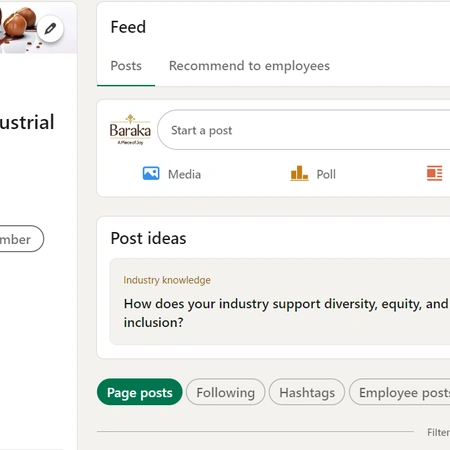Screen dimensions: 450x450
Task: Click the Poll label button
Action: pyautogui.click(x=326, y=174)
